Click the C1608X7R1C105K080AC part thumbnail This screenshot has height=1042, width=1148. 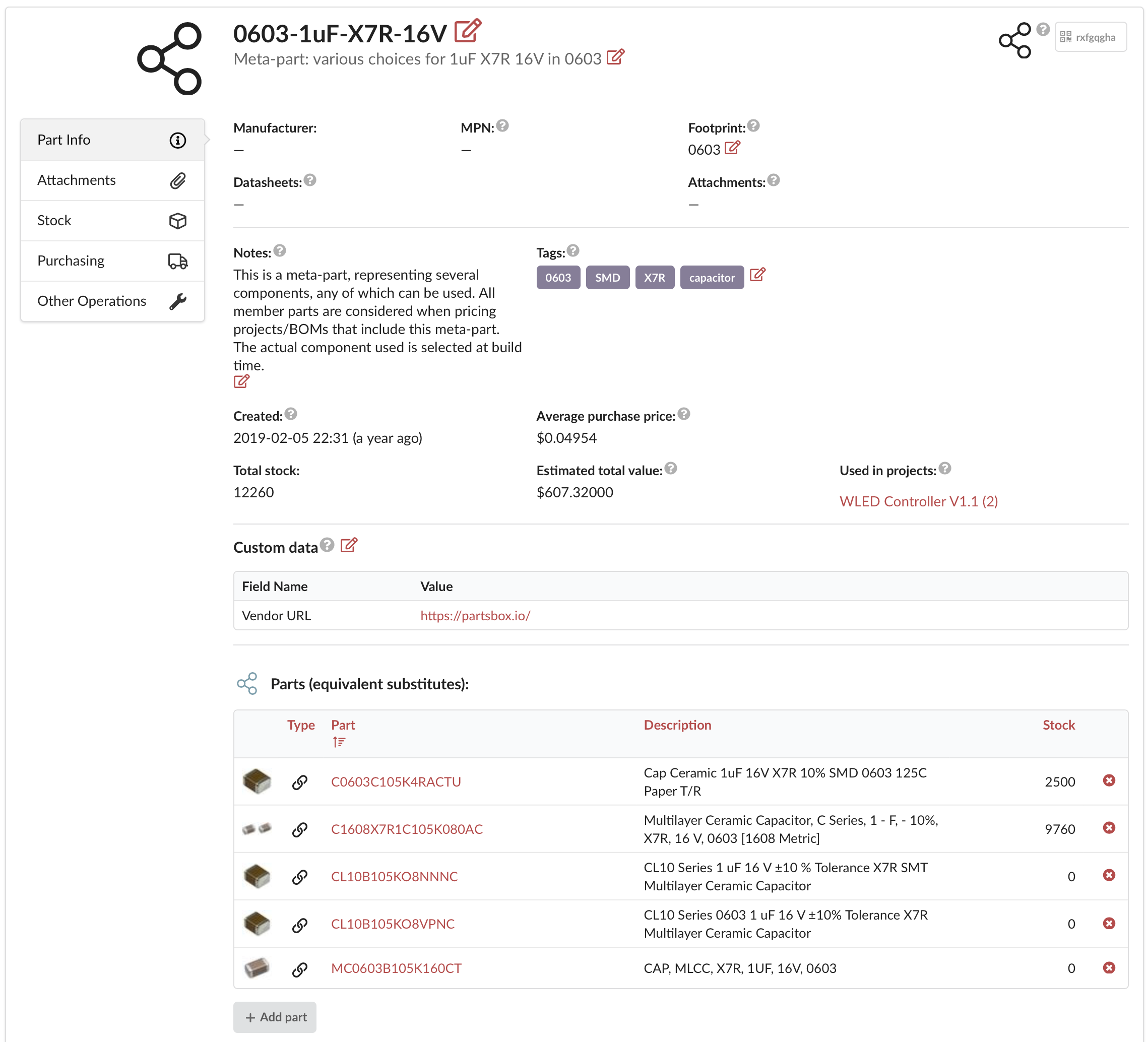pos(257,828)
